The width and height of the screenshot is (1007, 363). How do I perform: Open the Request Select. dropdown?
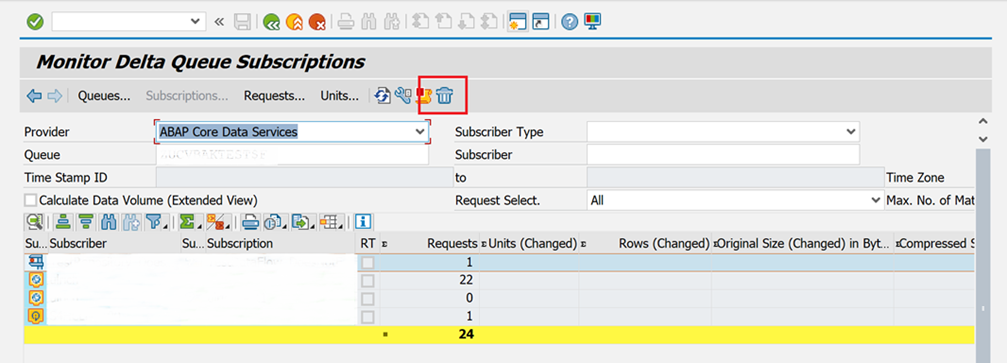[877, 200]
